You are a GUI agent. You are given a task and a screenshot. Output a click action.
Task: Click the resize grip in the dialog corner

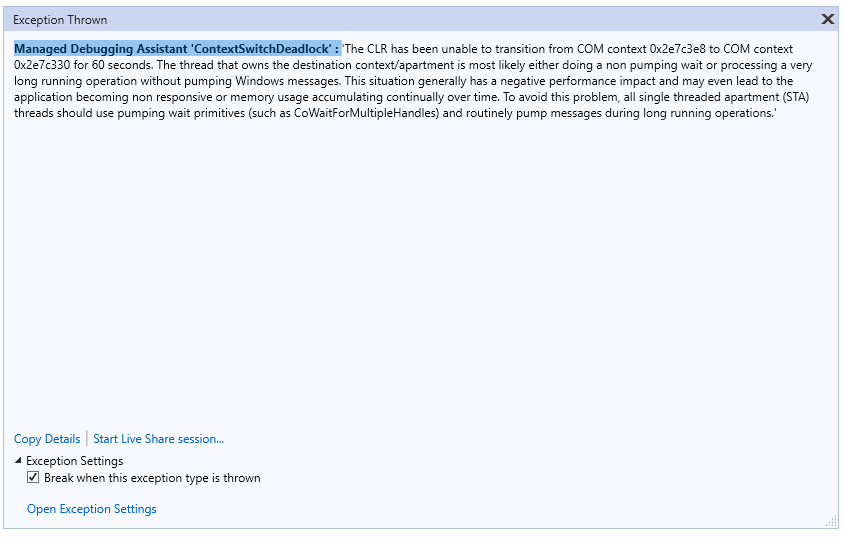pyautogui.click(x=832, y=521)
